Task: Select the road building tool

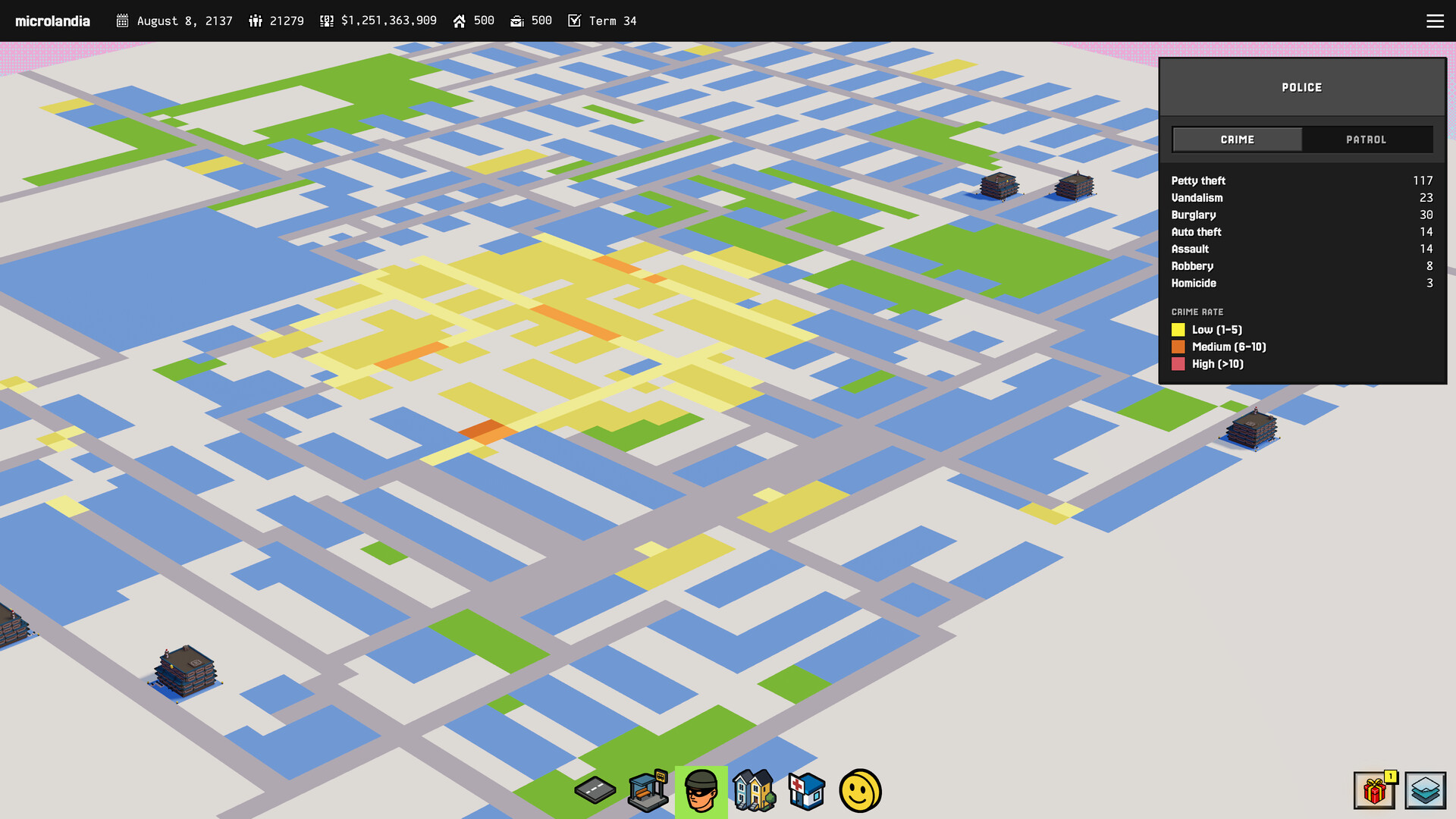Action: [x=595, y=791]
